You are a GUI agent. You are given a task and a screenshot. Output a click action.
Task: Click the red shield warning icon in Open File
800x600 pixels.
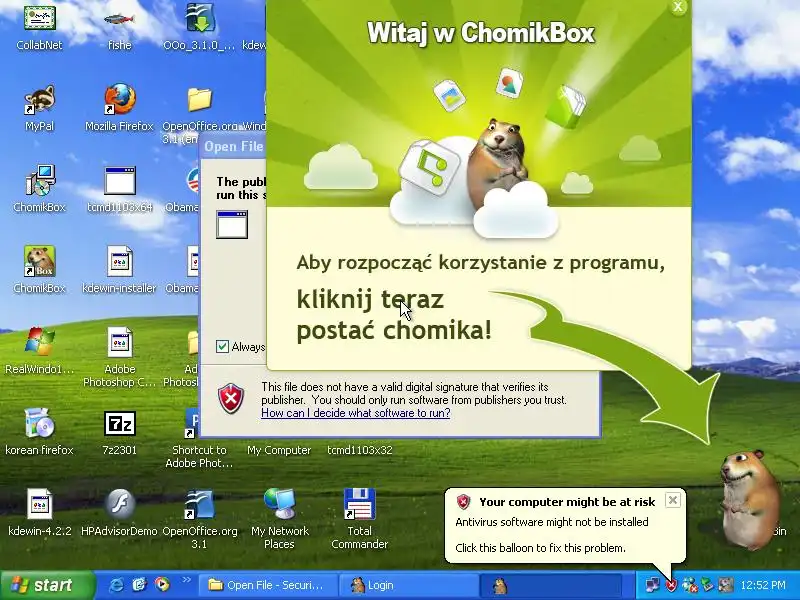[x=231, y=399]
